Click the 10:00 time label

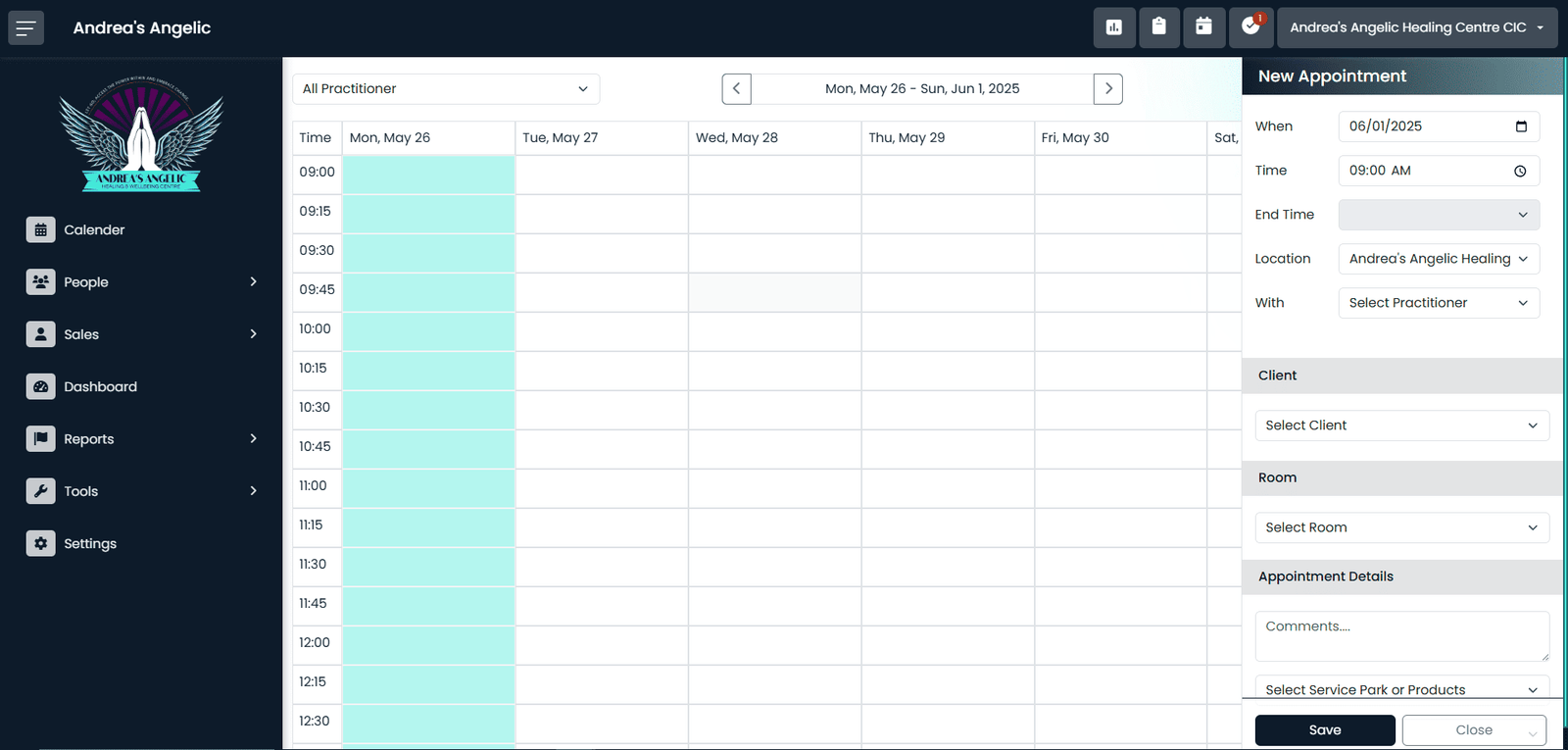[x=315, y=328]
